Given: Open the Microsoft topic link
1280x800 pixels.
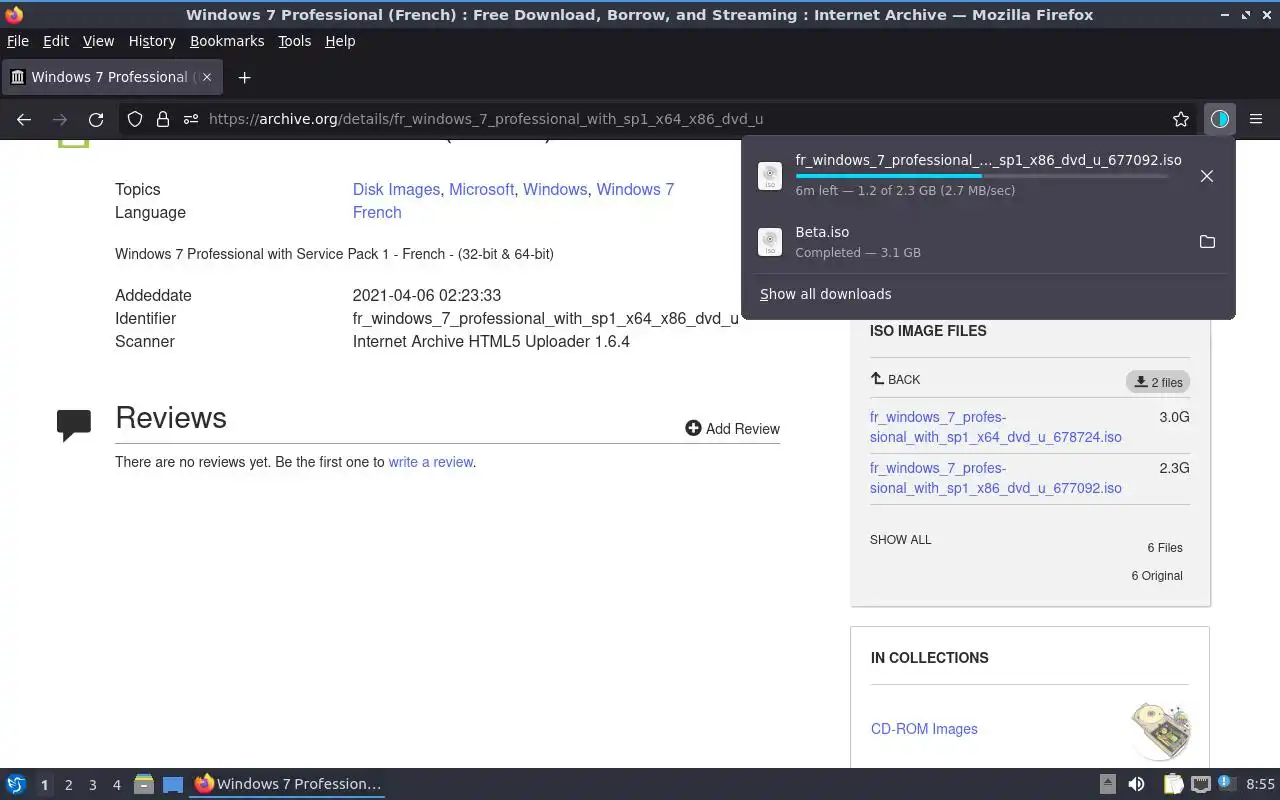Looking at the screenshot, I should click(481, 189).
